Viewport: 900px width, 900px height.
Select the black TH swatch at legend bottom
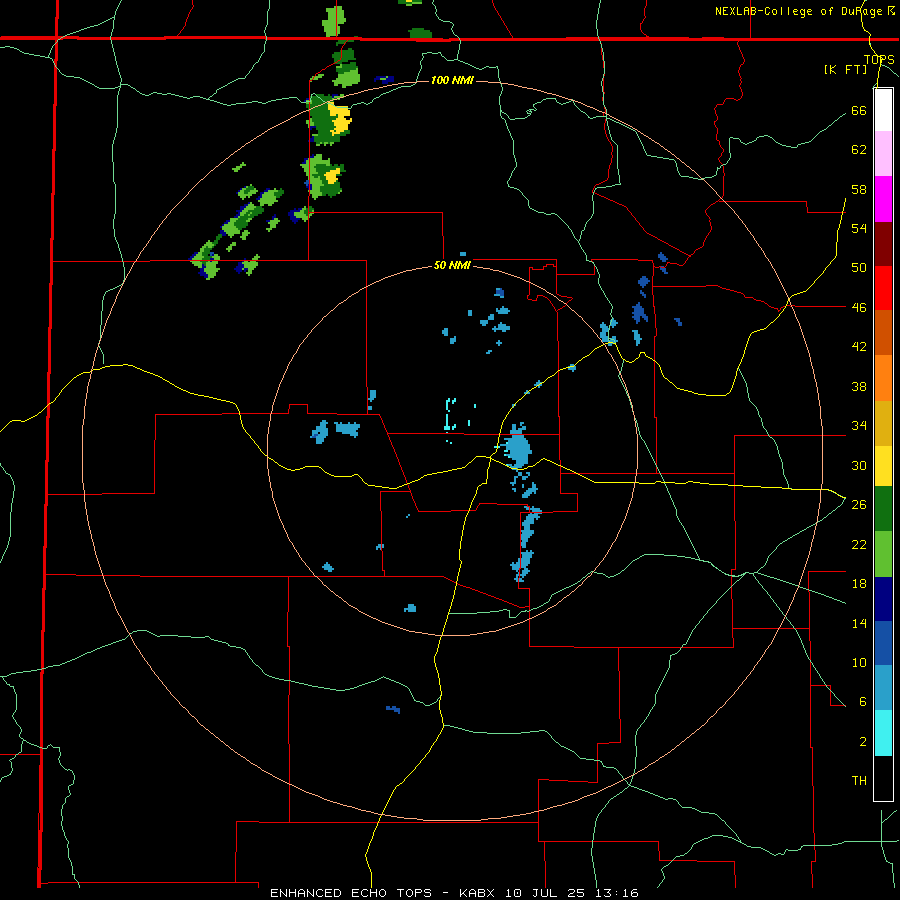(x=883, y=778)
